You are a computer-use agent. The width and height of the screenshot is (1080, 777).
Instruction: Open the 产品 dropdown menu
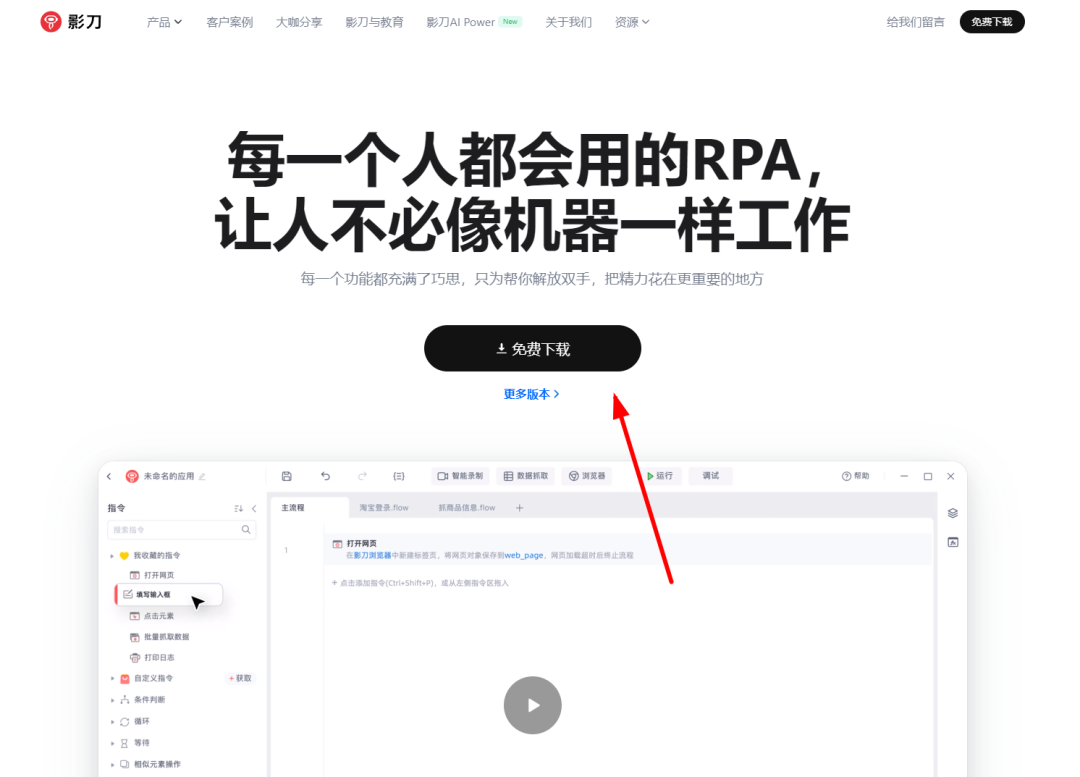164,22
